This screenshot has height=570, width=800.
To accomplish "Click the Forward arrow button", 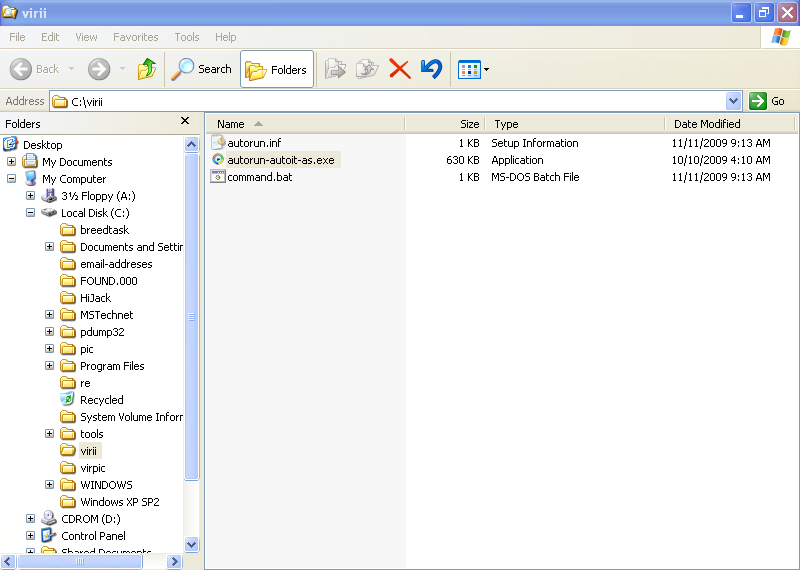I will 99,69.
